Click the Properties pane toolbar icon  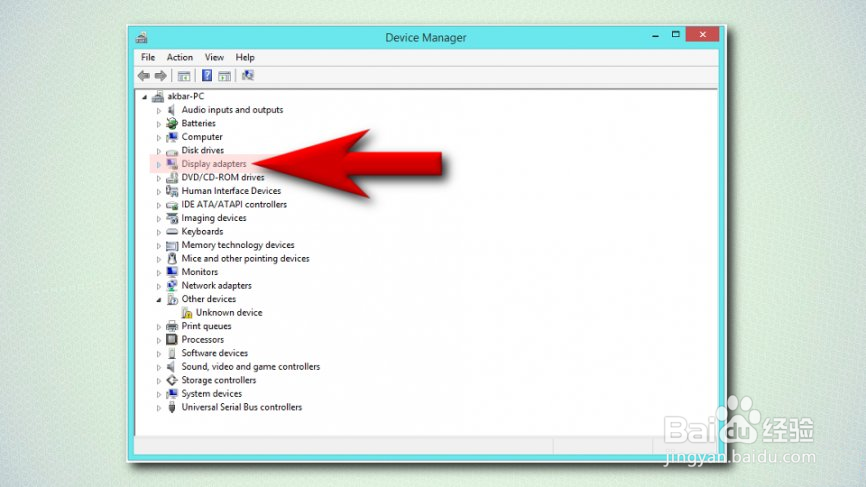pos(224,76)
